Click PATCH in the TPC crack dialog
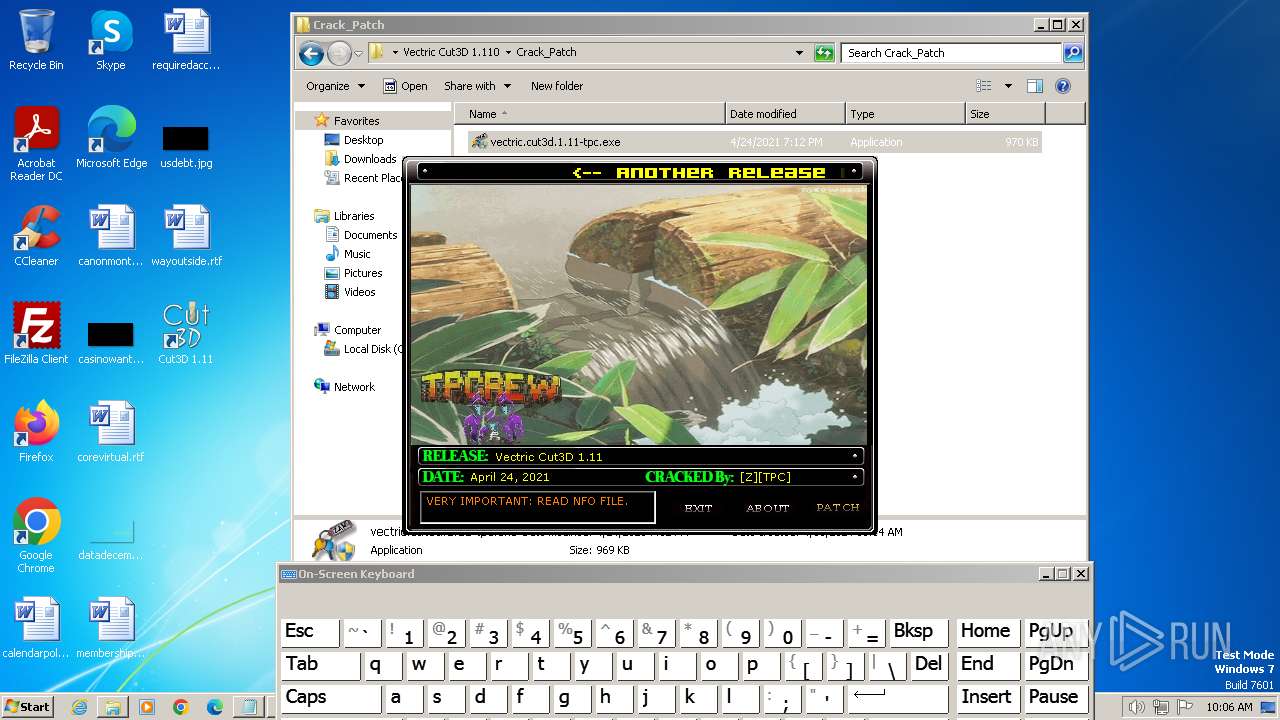The height and width of the screenshot is (720, 1280). coord(838,507)
